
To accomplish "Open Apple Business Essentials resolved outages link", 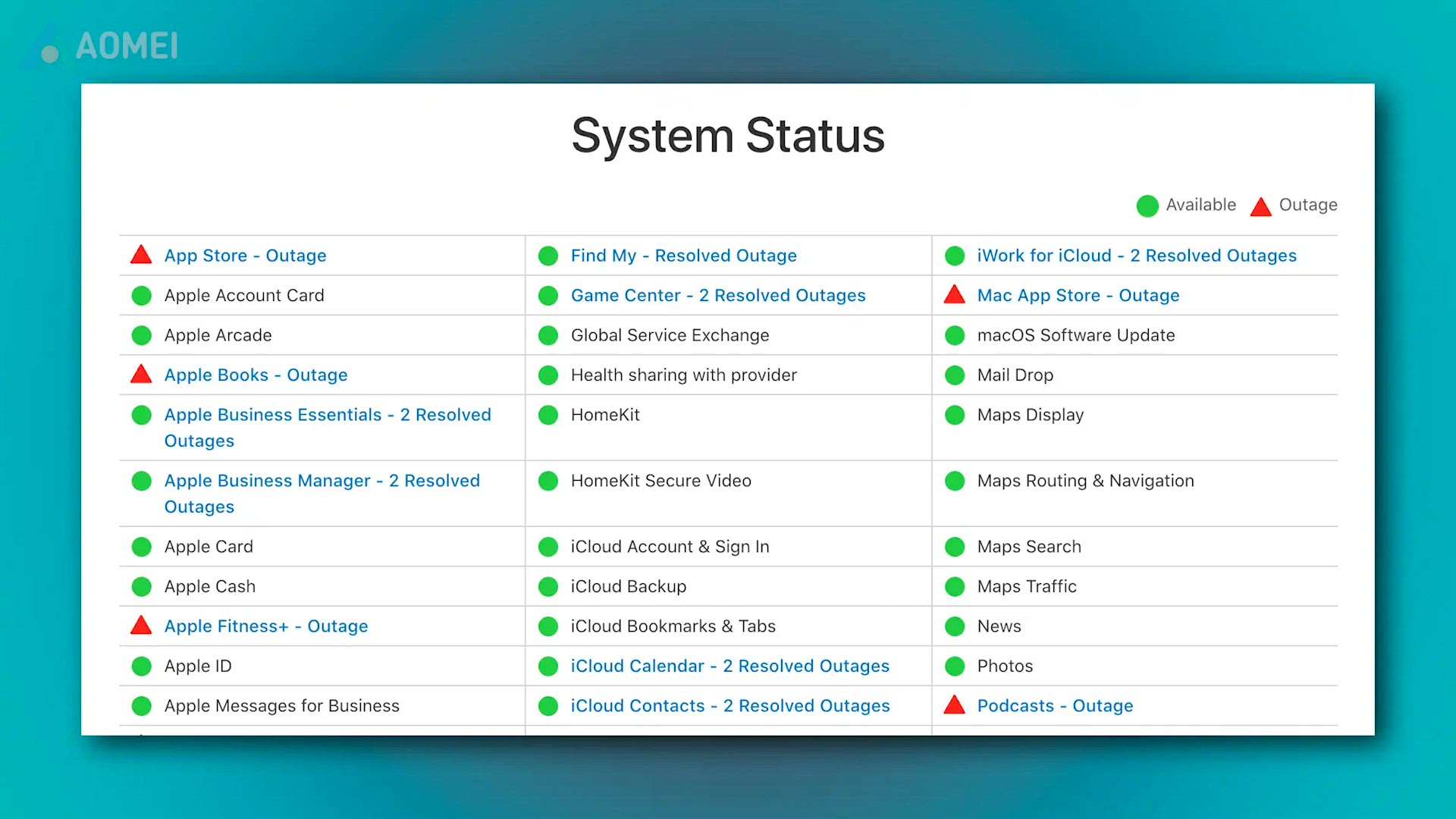I will coord(328,428).
